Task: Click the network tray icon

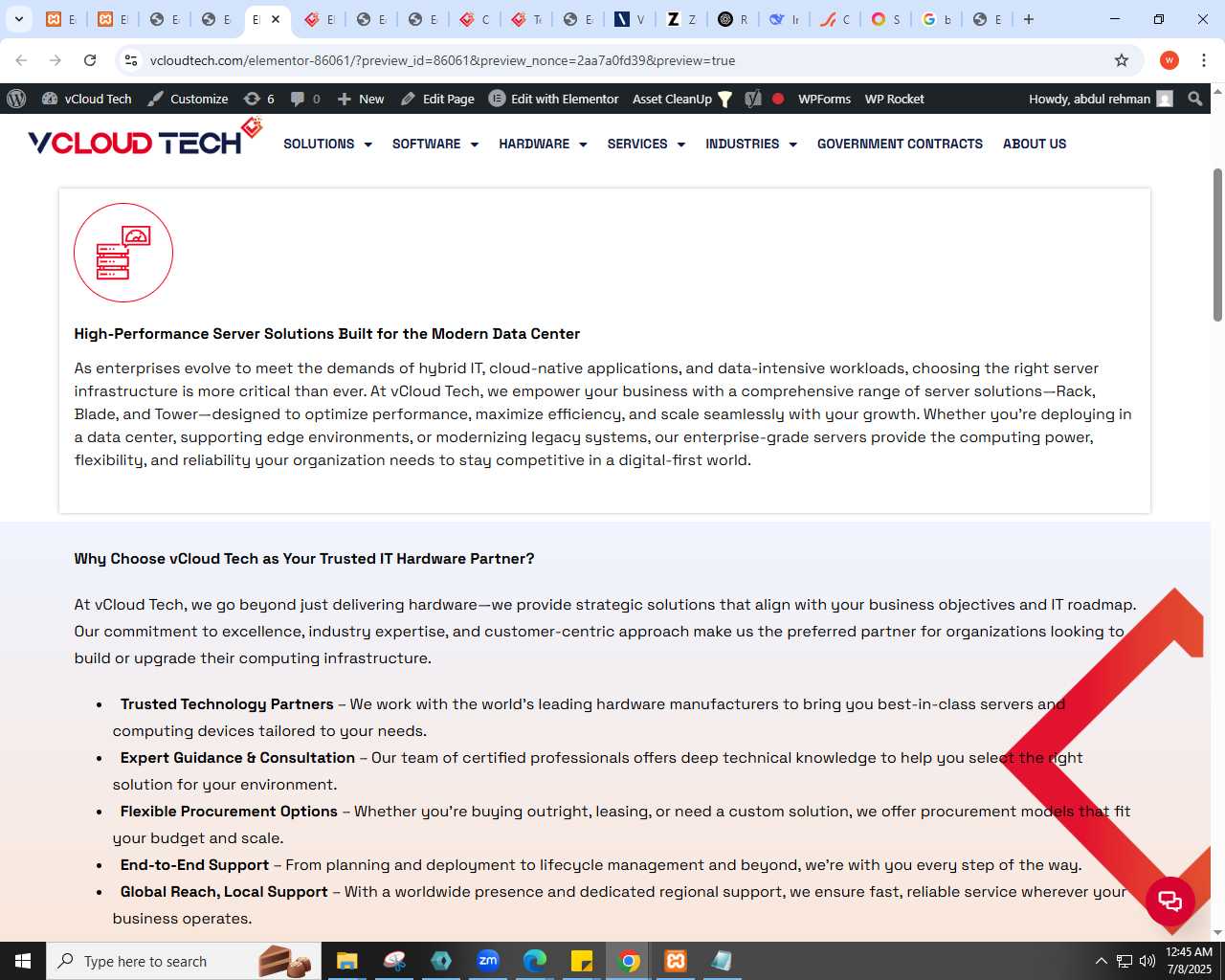Action: [x=1124, y=961]
